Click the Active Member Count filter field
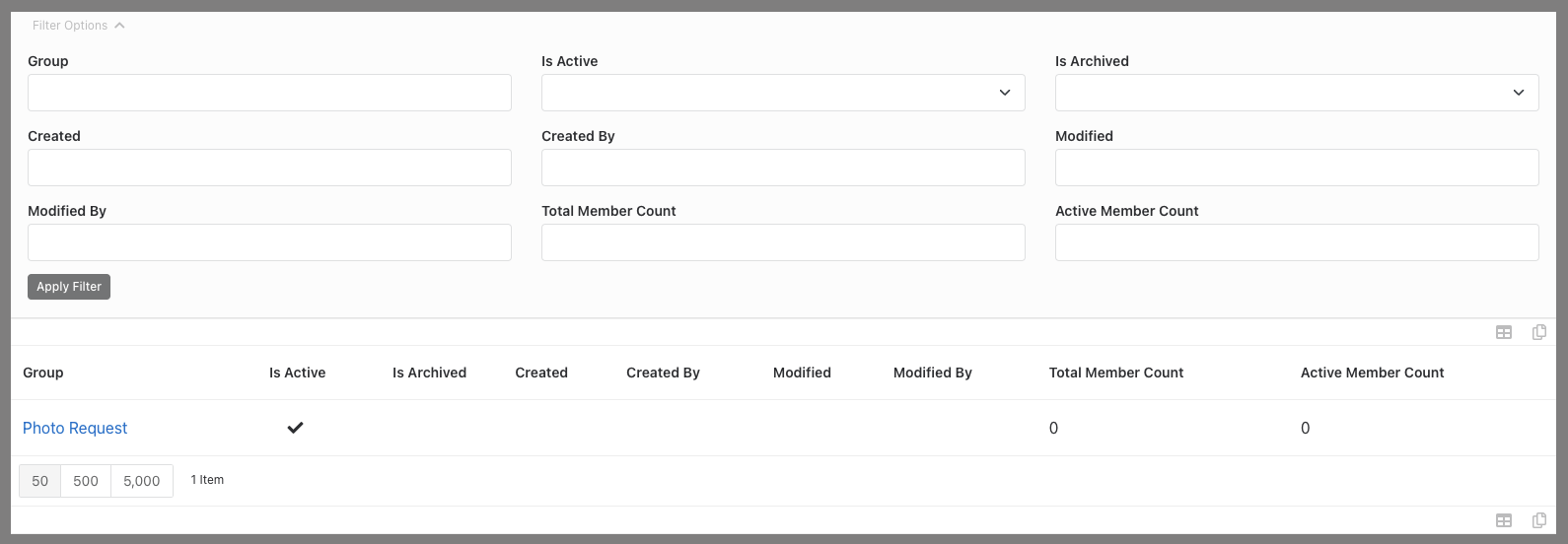This screenshot has width=1568, height=544. [x=1296, y=242]
